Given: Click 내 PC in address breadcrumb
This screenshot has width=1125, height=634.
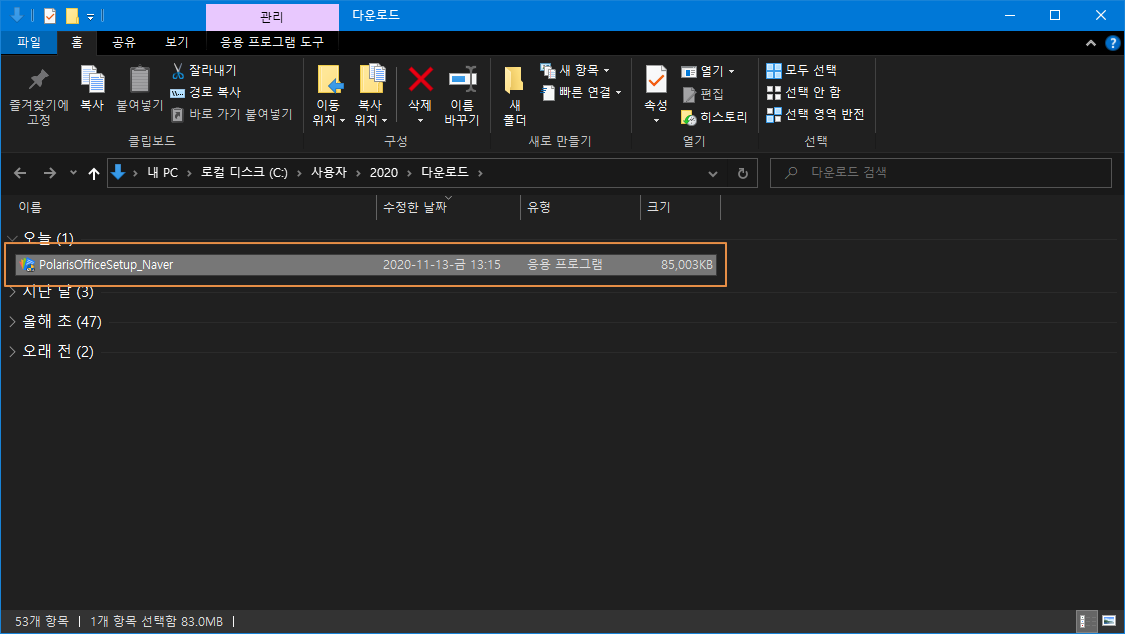Looking at the screenshot, I should (x=162, y=173).
